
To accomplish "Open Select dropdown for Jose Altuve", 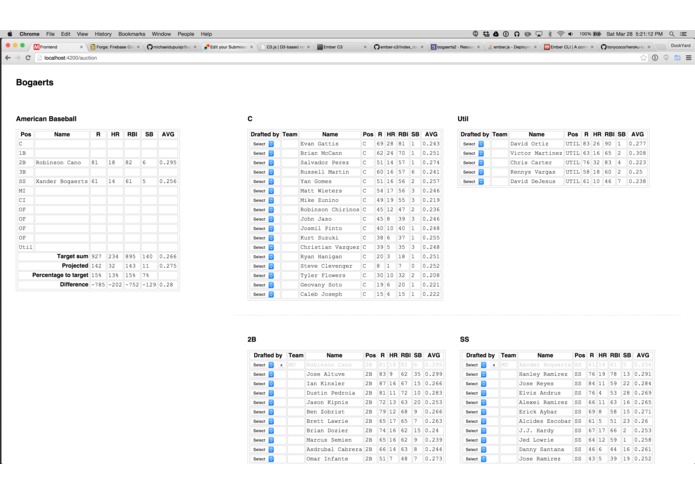I will click(x=263, y=374).
